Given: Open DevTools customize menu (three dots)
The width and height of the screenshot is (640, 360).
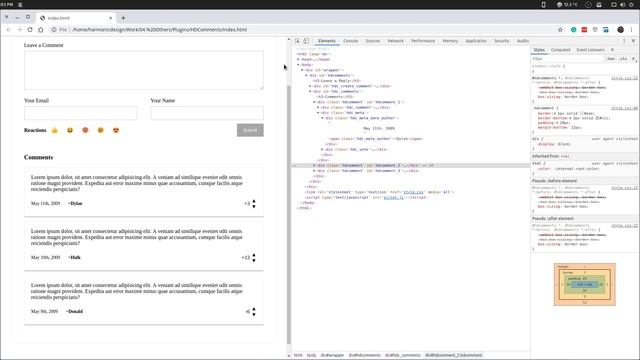Looking at the screenshot, I should 624,41.
